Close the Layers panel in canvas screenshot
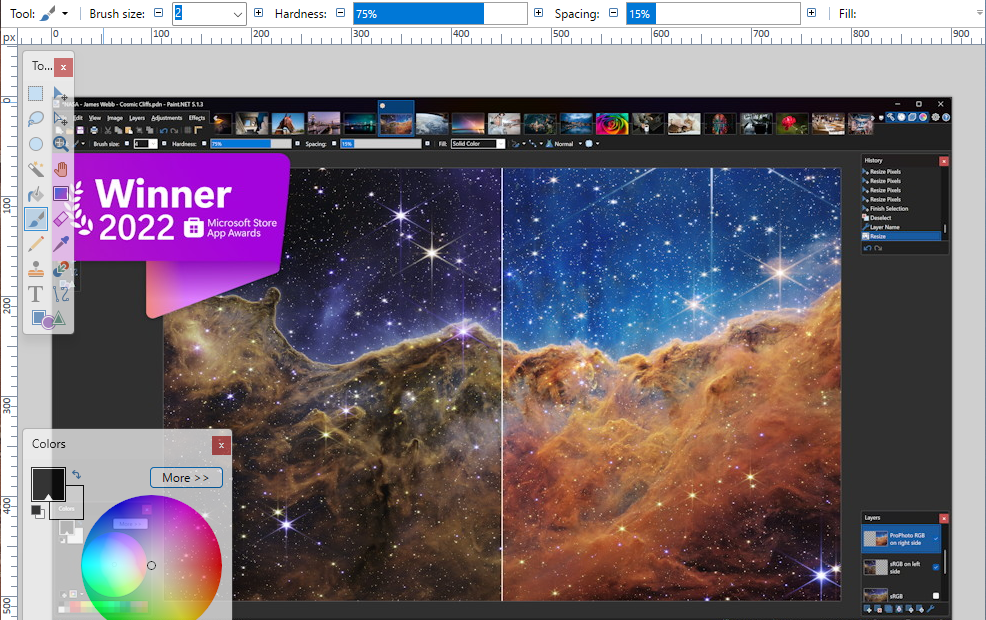Viewport: 986px width, 620px height. coord(943,518)
